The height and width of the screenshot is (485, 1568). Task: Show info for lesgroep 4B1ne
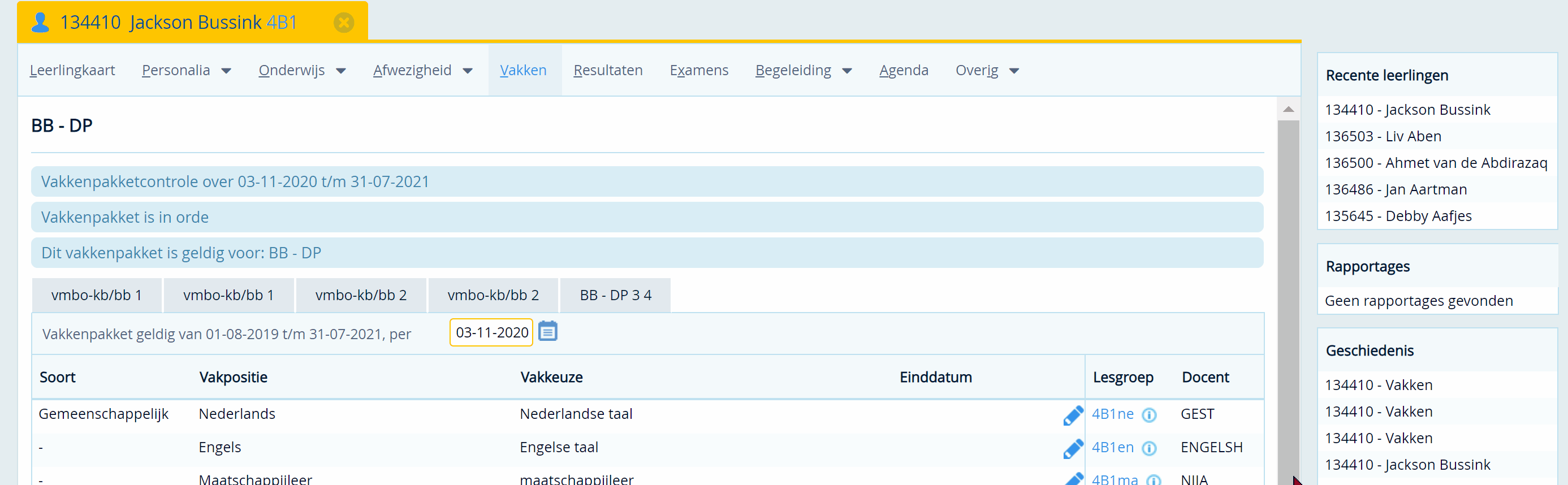1148,415
